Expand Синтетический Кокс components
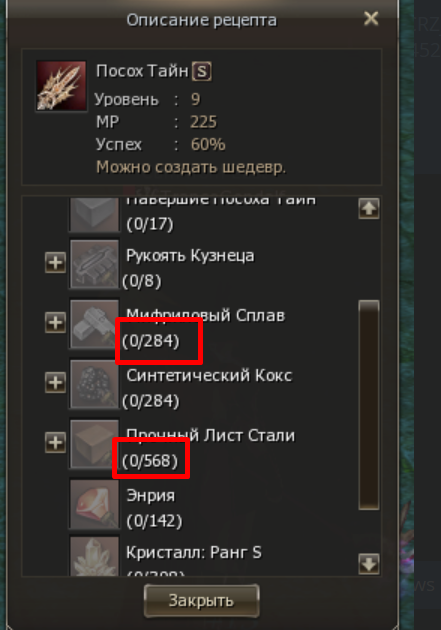Image resolution: width=441 pixels, height=630 pixels. click(x=55, y=382)
